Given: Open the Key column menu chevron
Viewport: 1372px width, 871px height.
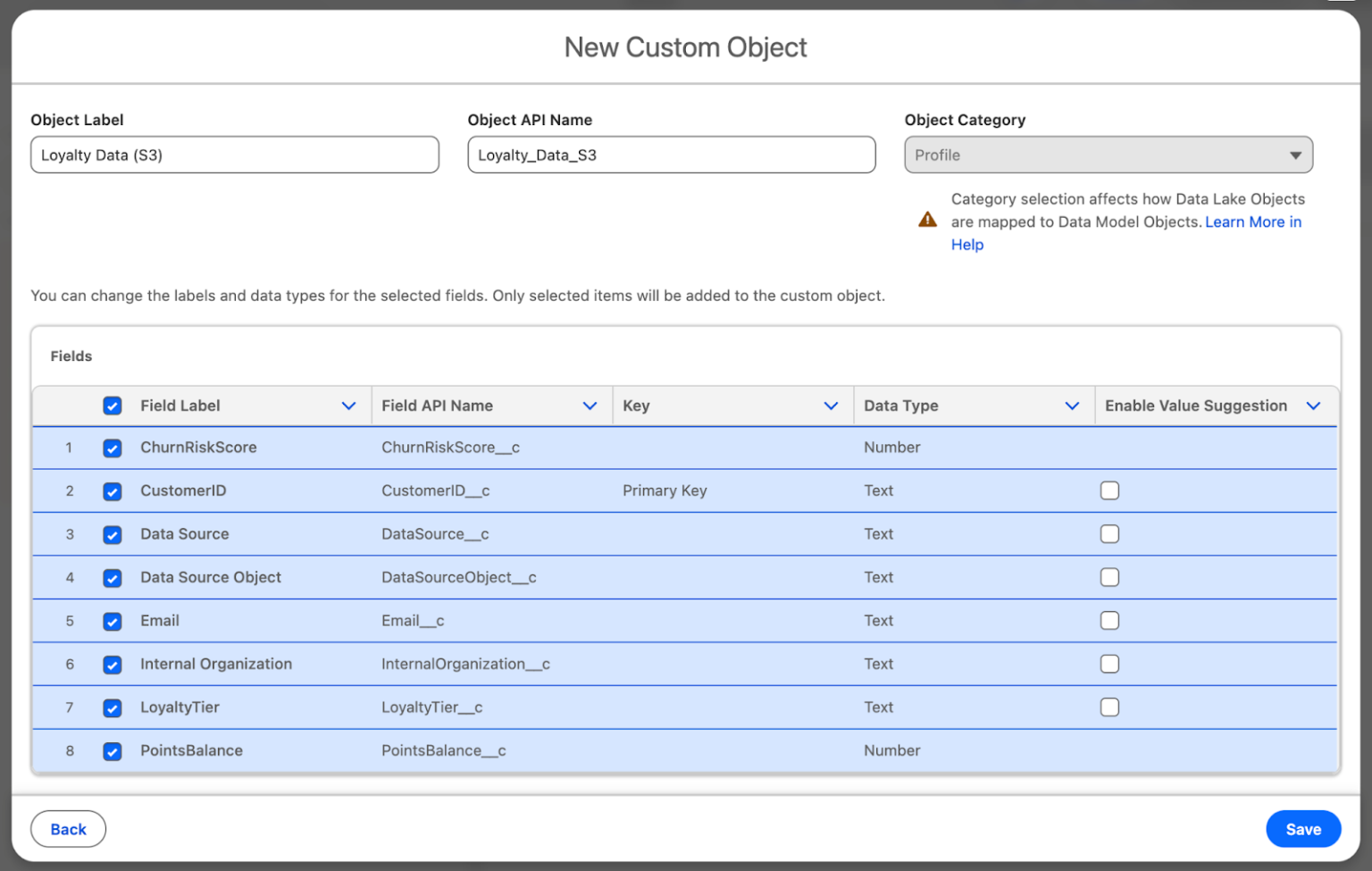Looking at the screenshot, I should click(831, 406).
